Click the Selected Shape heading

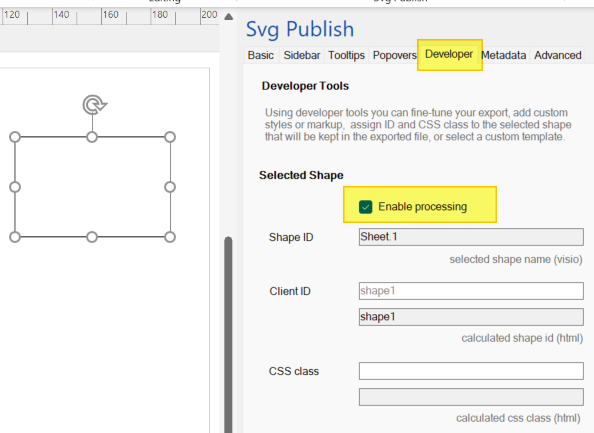click(x=301, y=175)
